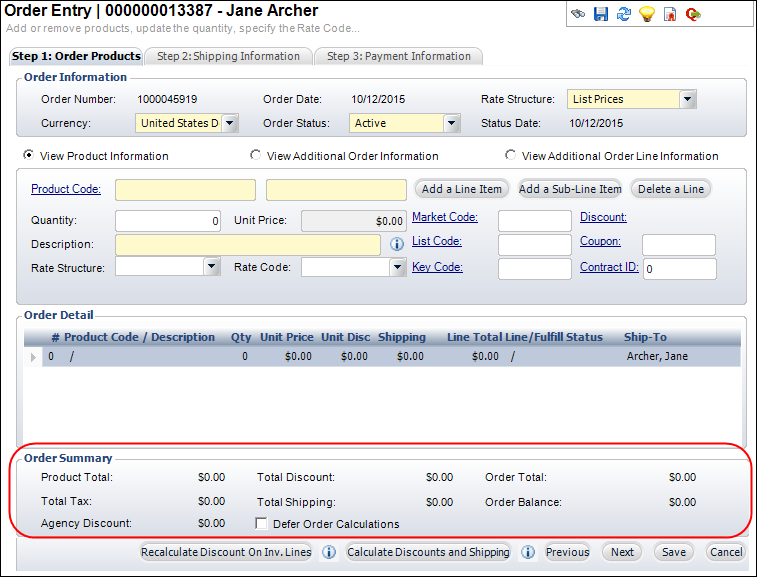This screenshot has width=757, height=577.
Task: Click the Order Number value 1000045919
Action: pyautogui.click(x=167, y=99)
